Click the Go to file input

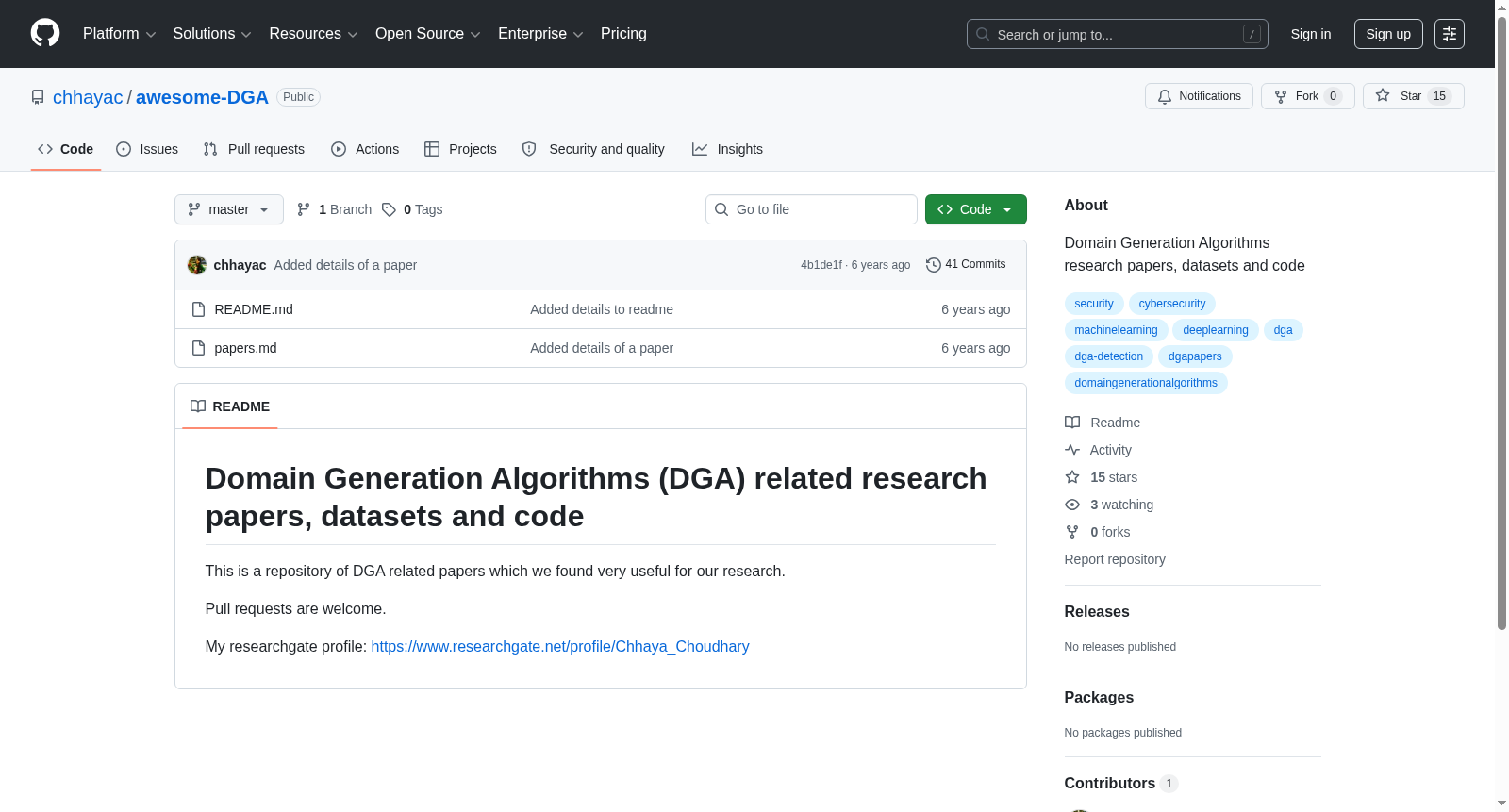[811, 209]
